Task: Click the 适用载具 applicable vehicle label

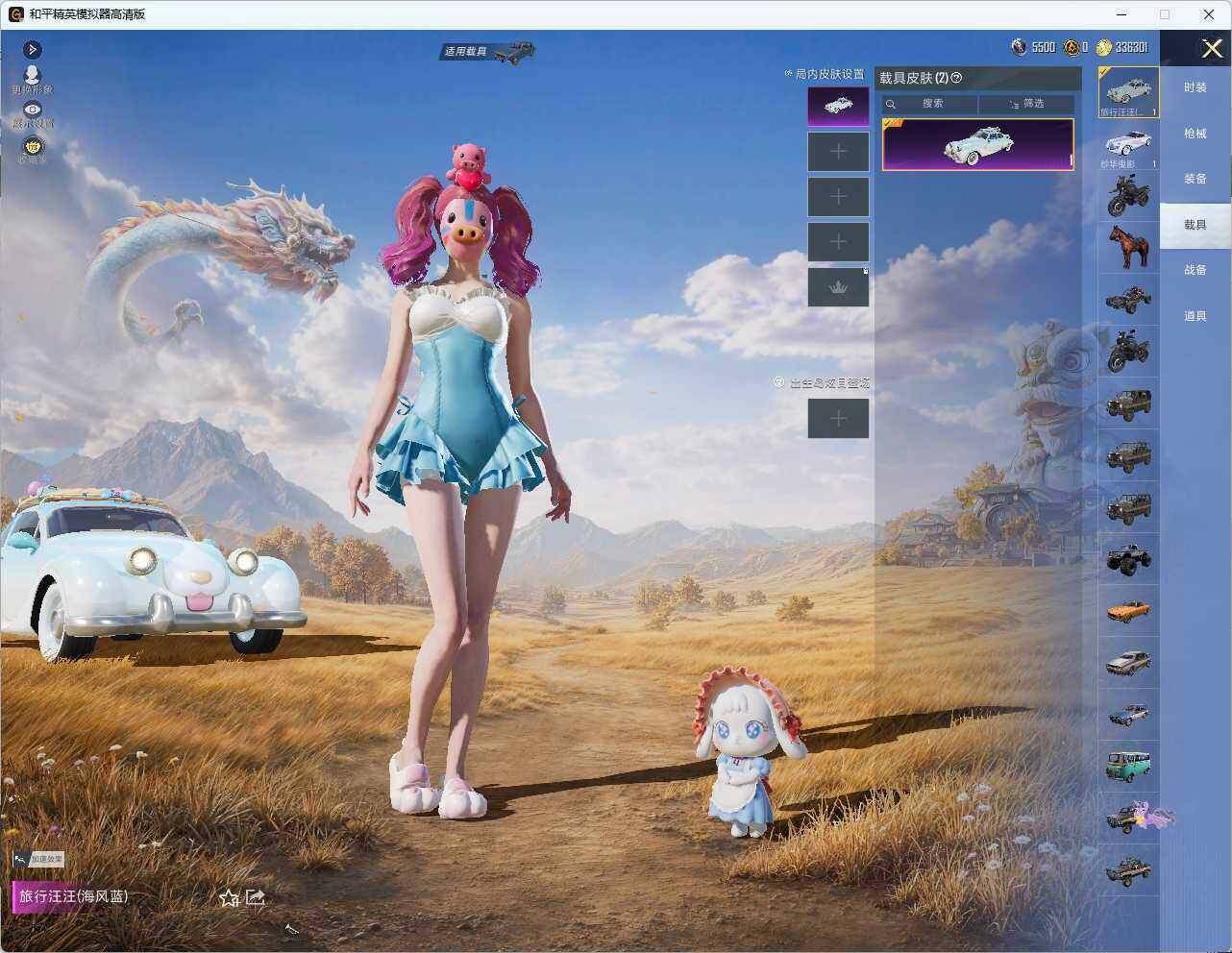Action: [465, 52]
